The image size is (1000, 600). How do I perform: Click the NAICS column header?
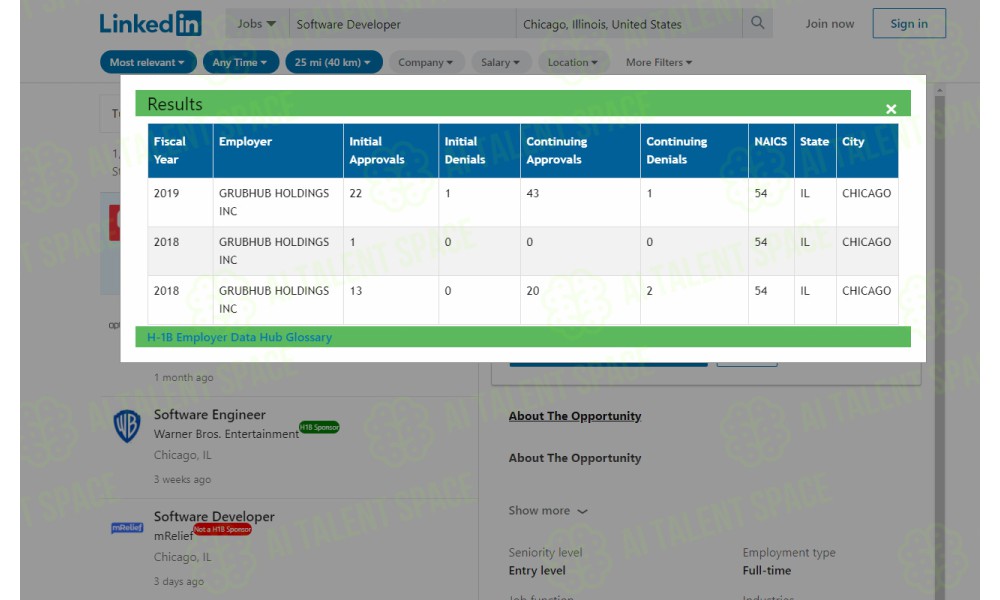pos(771,150)
